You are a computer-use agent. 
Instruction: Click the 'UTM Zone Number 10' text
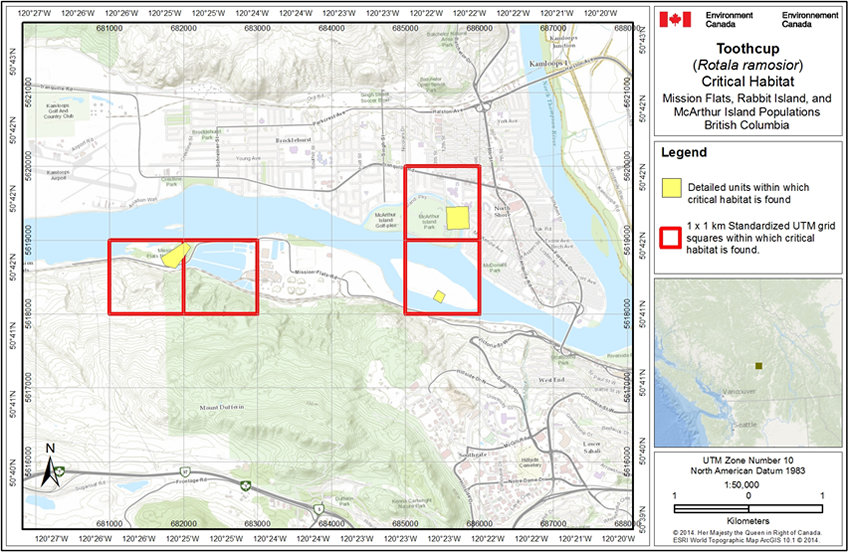(748, 461)
